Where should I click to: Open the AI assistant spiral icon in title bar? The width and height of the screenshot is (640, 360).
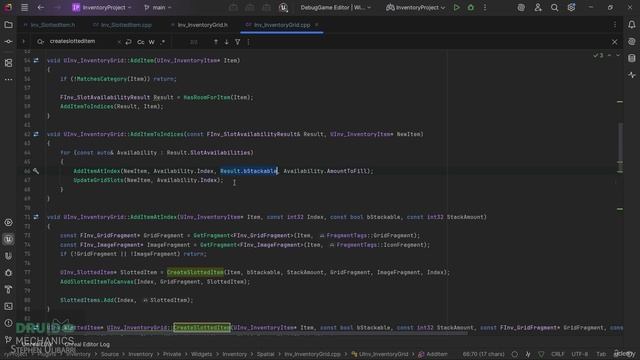(x=521, y=7)
